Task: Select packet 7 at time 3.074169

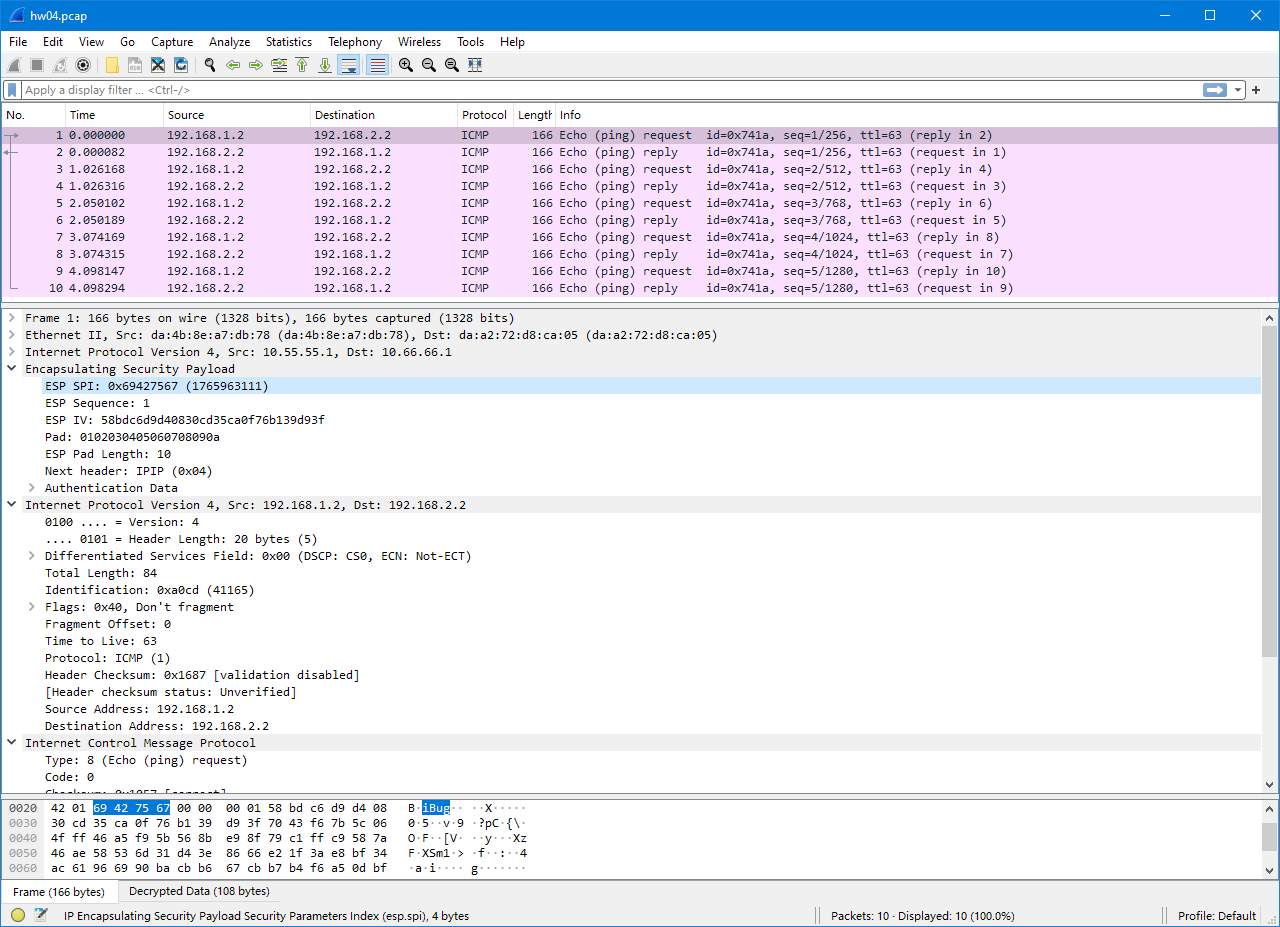Action: click(x=640, y=237)
